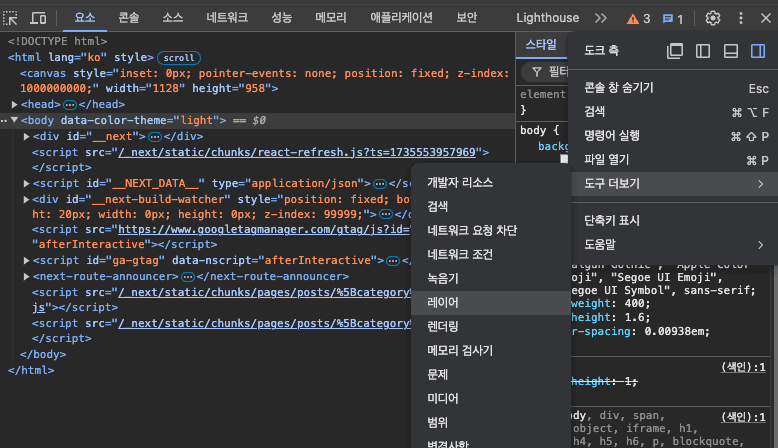Open the messages counter showing 1
The height and width of the screenshot is (448, 778).
673,19
